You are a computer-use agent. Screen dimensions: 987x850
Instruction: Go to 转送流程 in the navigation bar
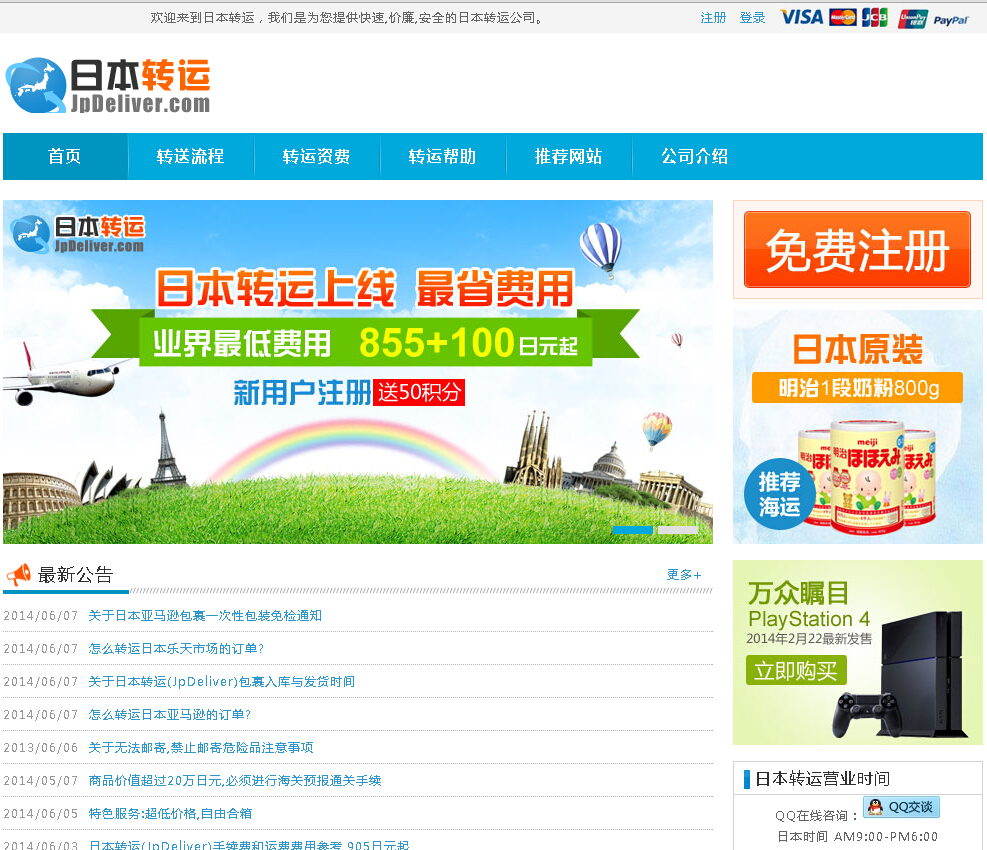pos(191,156)
